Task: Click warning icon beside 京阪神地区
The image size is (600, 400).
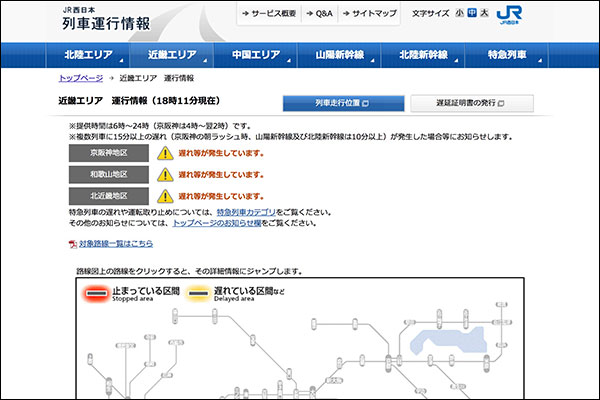Action: tap(164, 153)
